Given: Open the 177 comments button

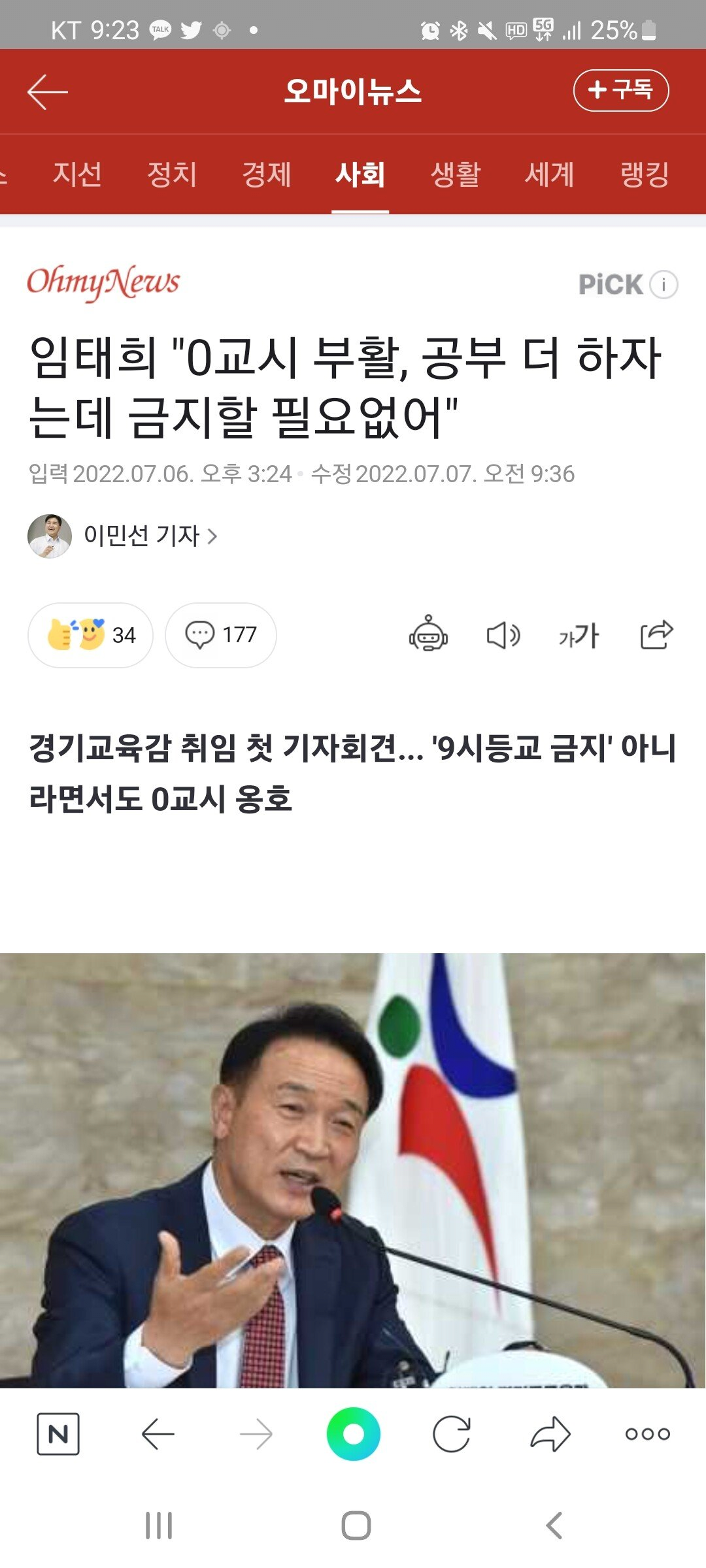Looking at the screenshot, I should point(221,635).
